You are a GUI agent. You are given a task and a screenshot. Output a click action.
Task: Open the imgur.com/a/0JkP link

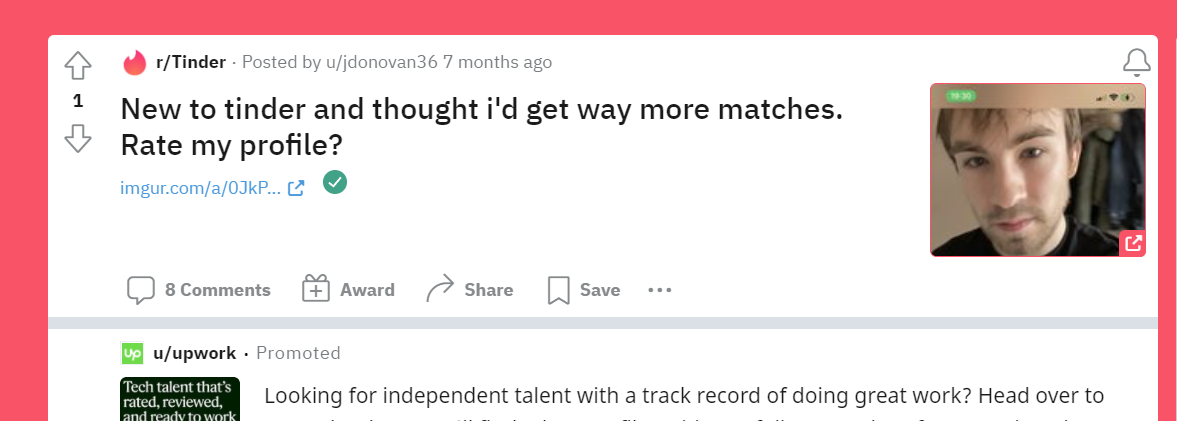pos(201,187)
